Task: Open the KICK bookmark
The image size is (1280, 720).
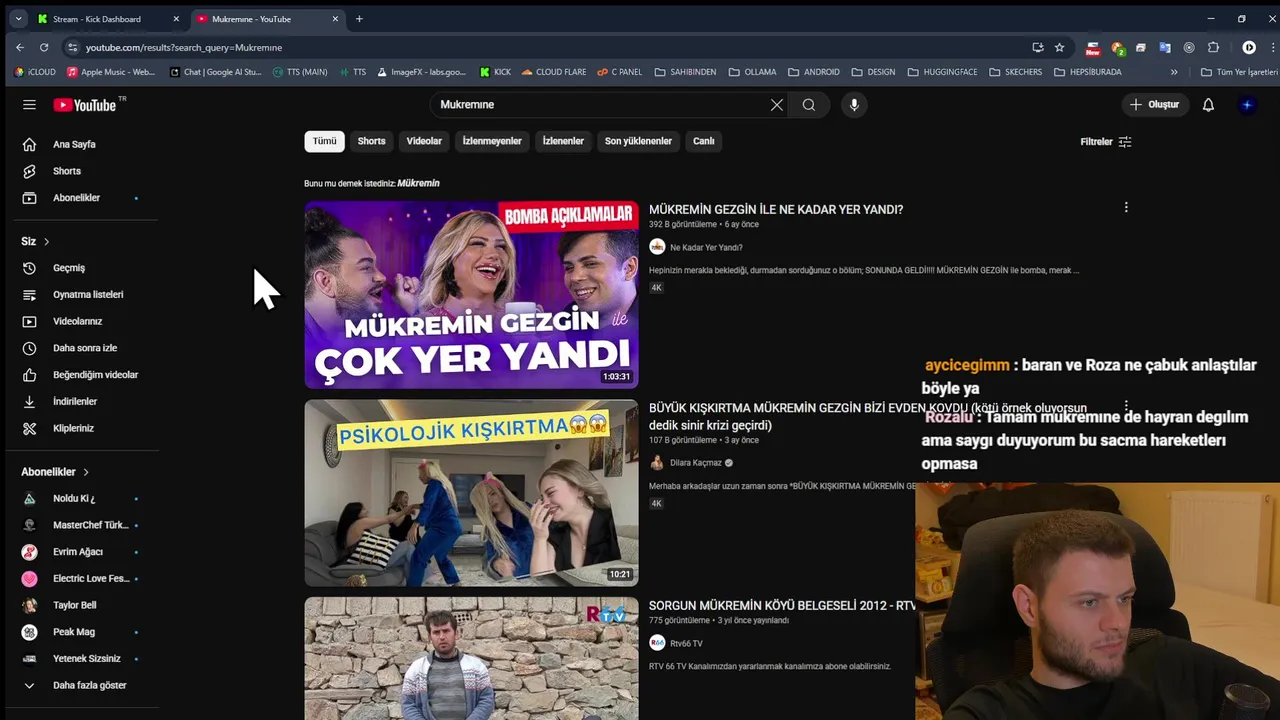Action: pyautogui.click(x=495, y=72)
